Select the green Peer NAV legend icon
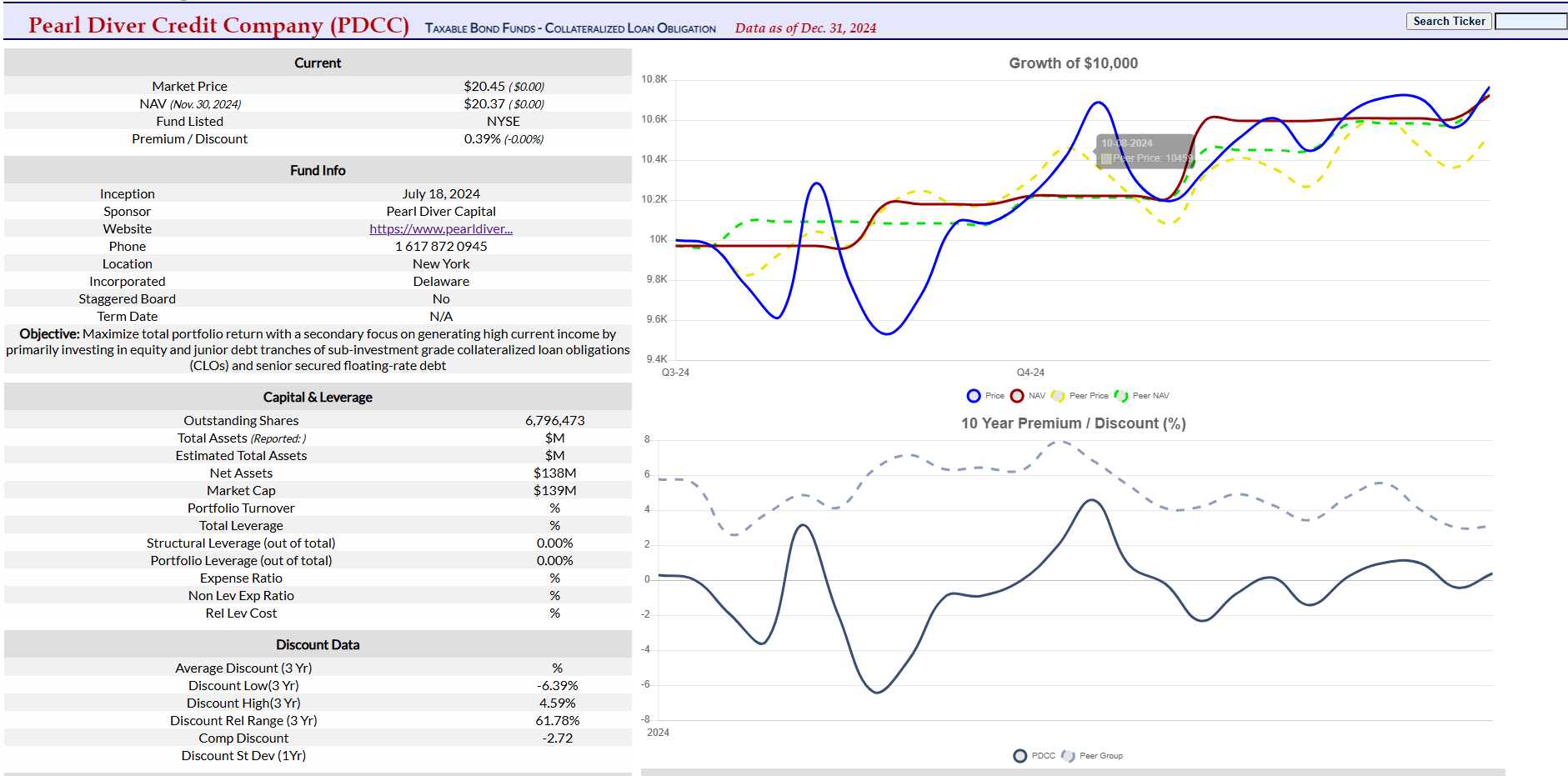Viewport: 1568px width, 776px height. pyautogui.click(x=1122, y=395)
